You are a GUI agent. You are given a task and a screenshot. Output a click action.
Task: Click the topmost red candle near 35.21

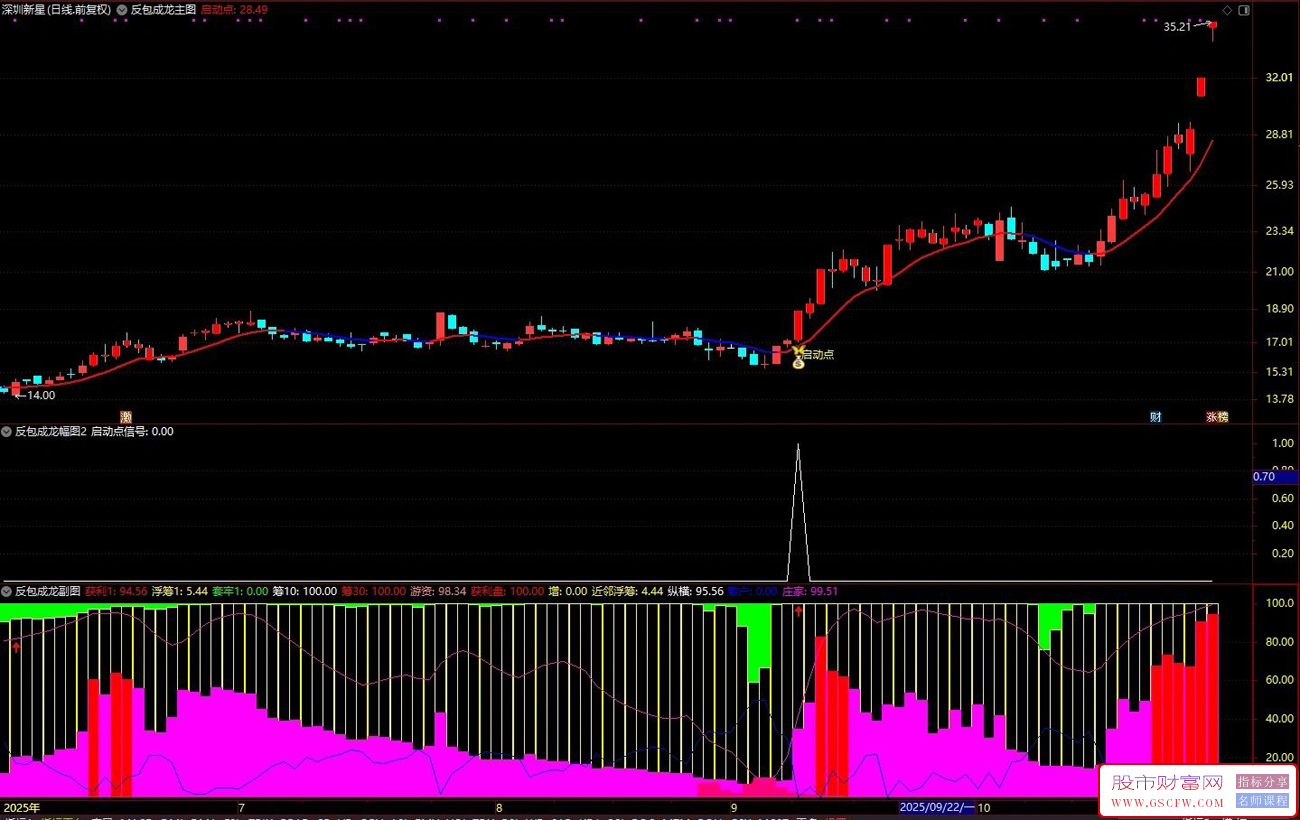(x=1213, y=32)
